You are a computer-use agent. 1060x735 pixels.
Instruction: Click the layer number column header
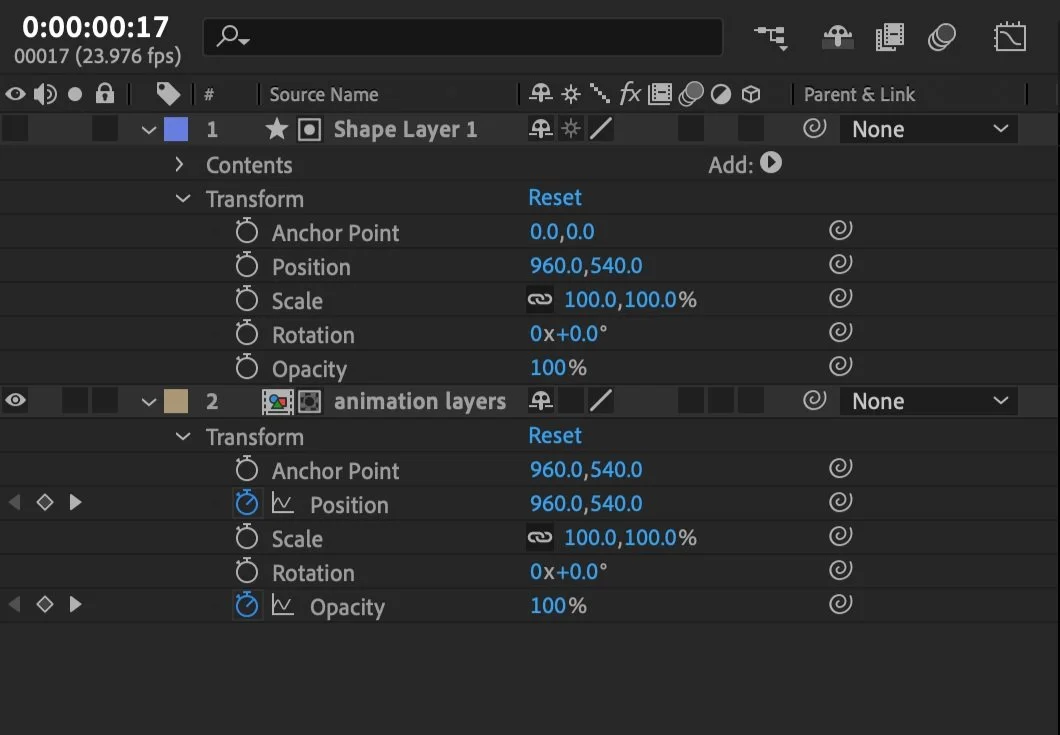(209, 95)
